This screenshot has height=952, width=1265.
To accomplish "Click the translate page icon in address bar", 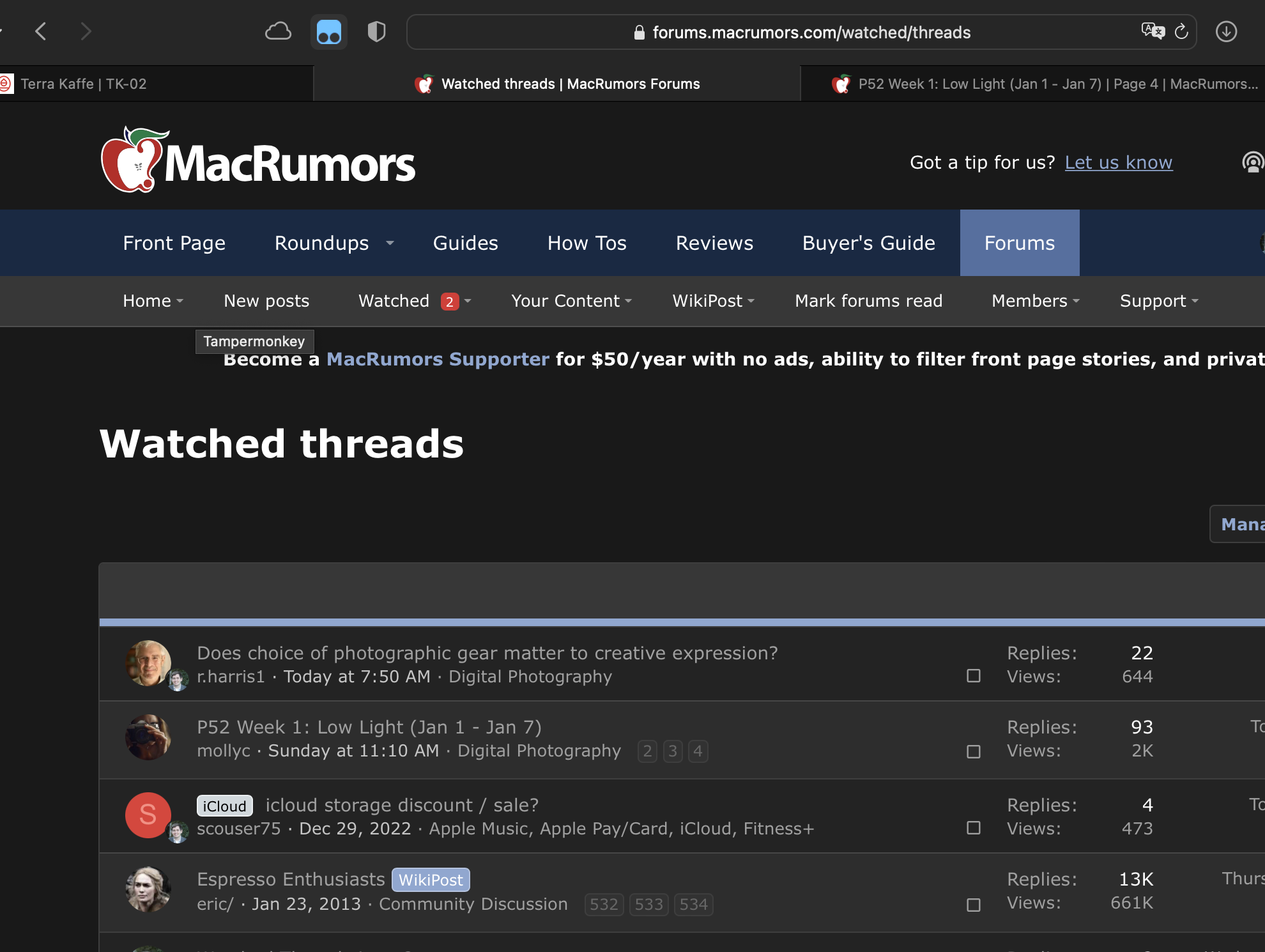I will pos(1153,31).
